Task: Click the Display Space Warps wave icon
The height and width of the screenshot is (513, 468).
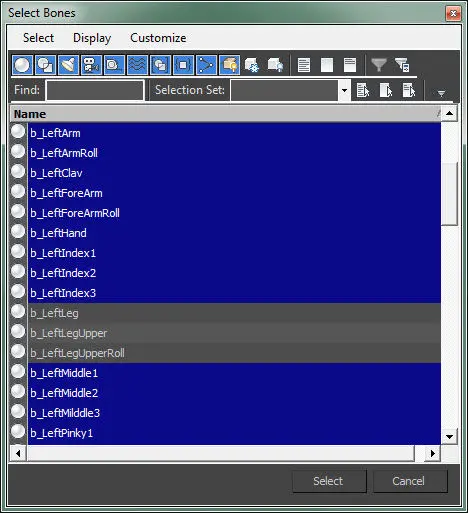Action: [137, 65]
